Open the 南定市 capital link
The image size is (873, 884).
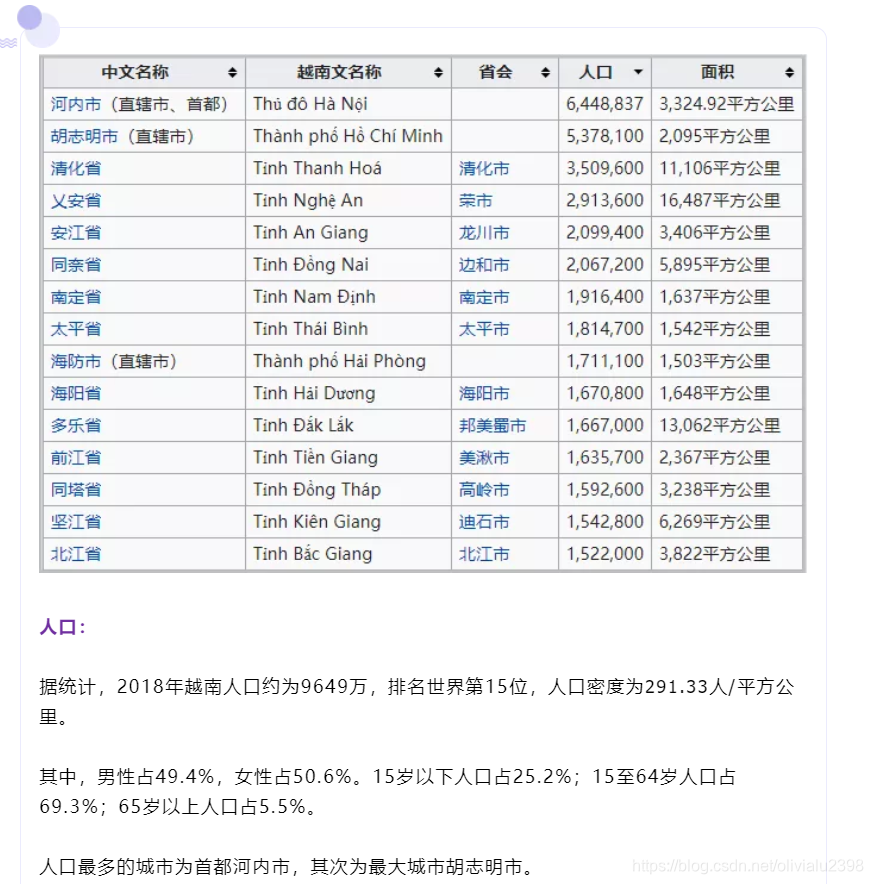click(484, 297)
